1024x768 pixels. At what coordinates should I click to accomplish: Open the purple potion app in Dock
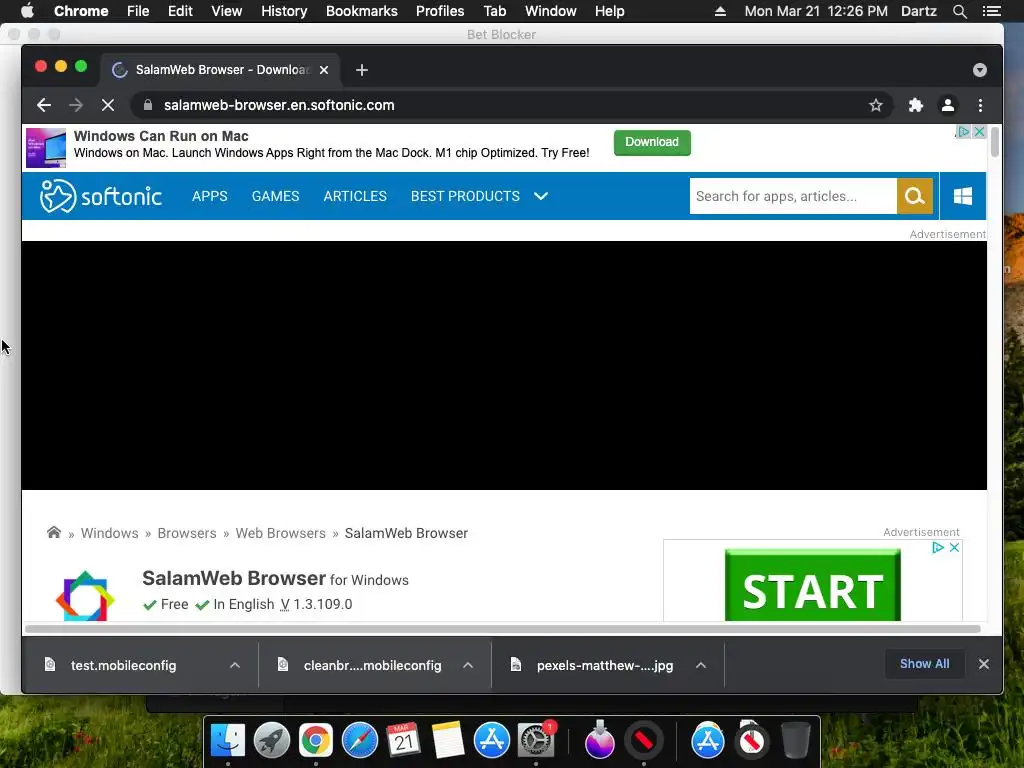600,739
